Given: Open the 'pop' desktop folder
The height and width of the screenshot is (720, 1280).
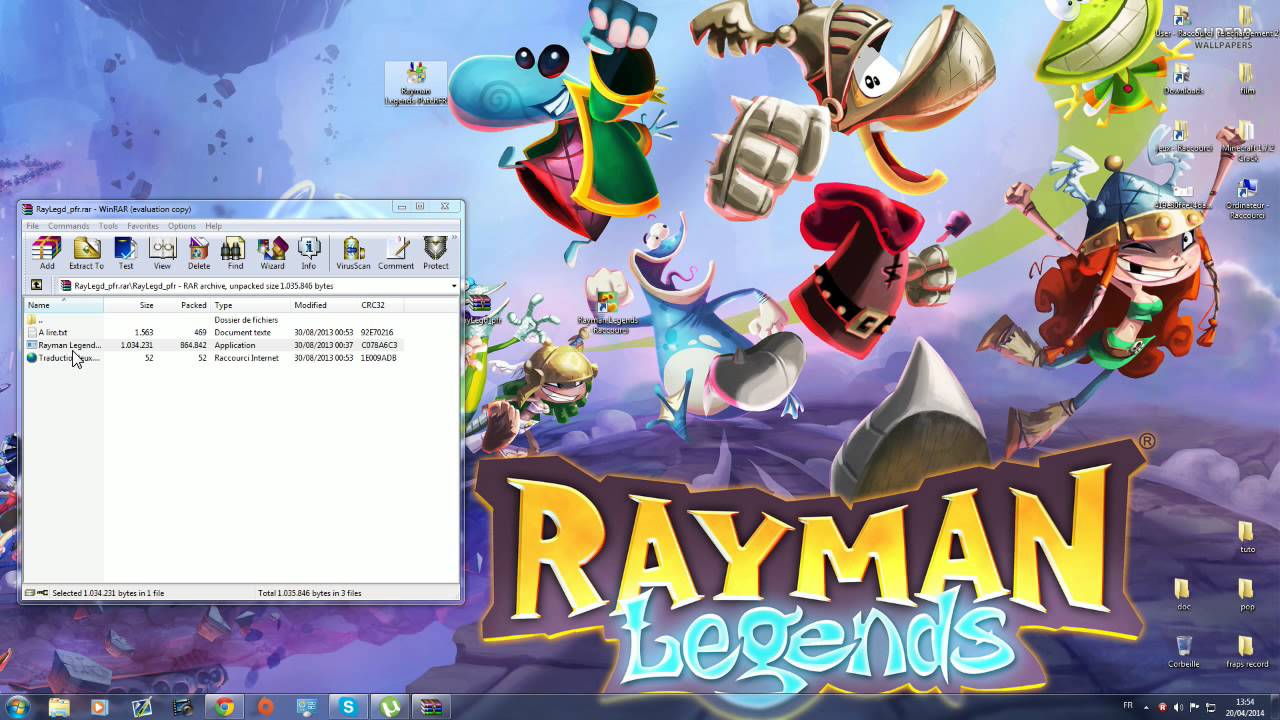Looking at the screenshot, I should (1246, 593).
